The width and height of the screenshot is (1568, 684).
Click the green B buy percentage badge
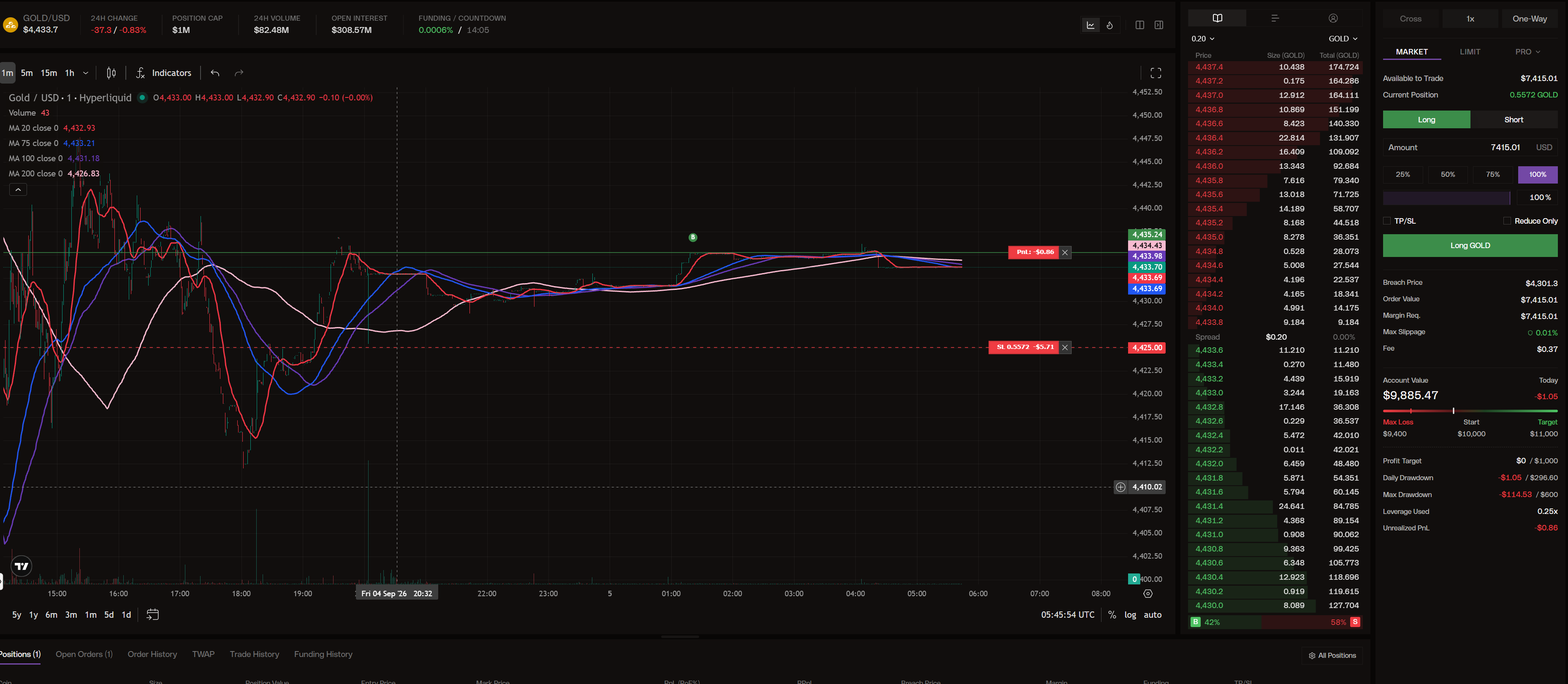point(1196,622)
